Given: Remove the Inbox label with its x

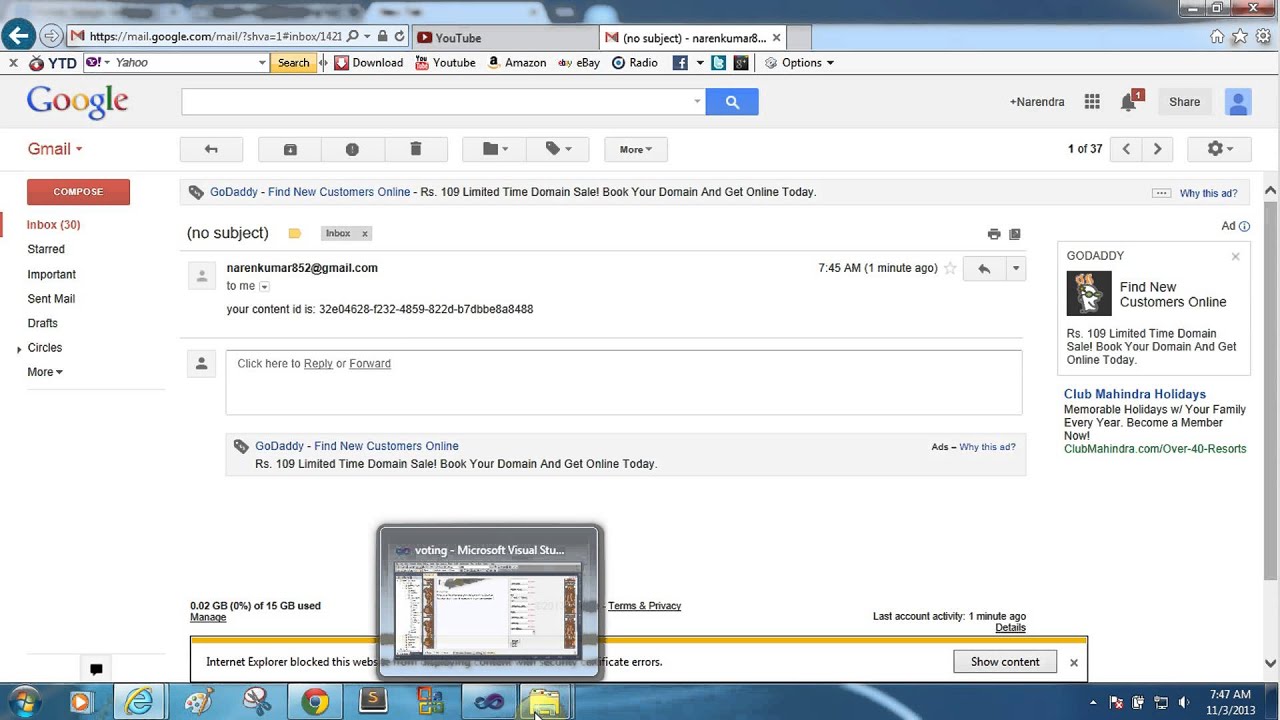Looking at the screenshot, I should [x=365, y=234].
